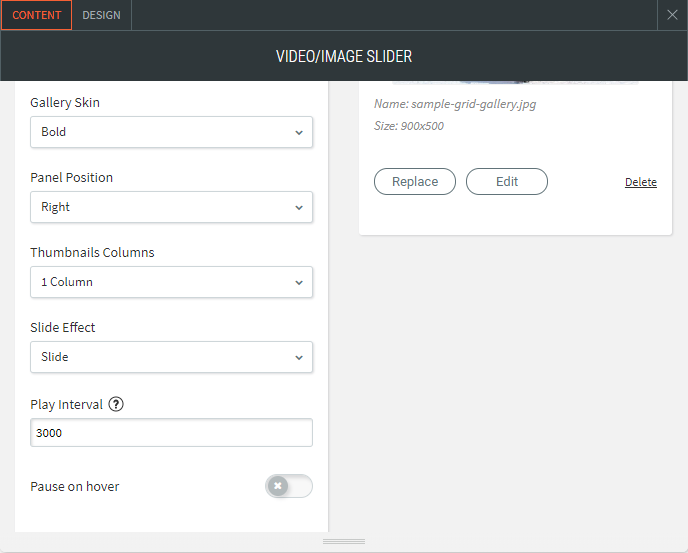Screen dimensions: 688x553
Task: Toggle the Pause on hover switch
Action: [288, 486]
